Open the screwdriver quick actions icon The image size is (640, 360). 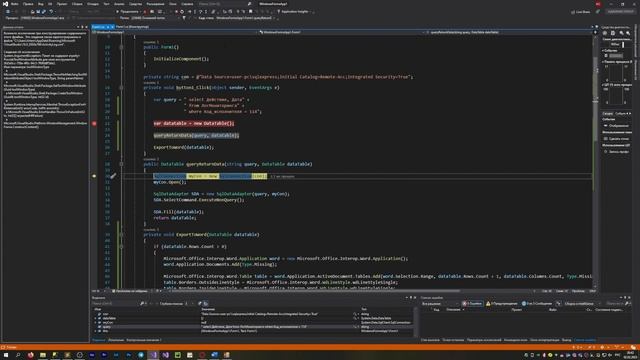pos(113,176)
